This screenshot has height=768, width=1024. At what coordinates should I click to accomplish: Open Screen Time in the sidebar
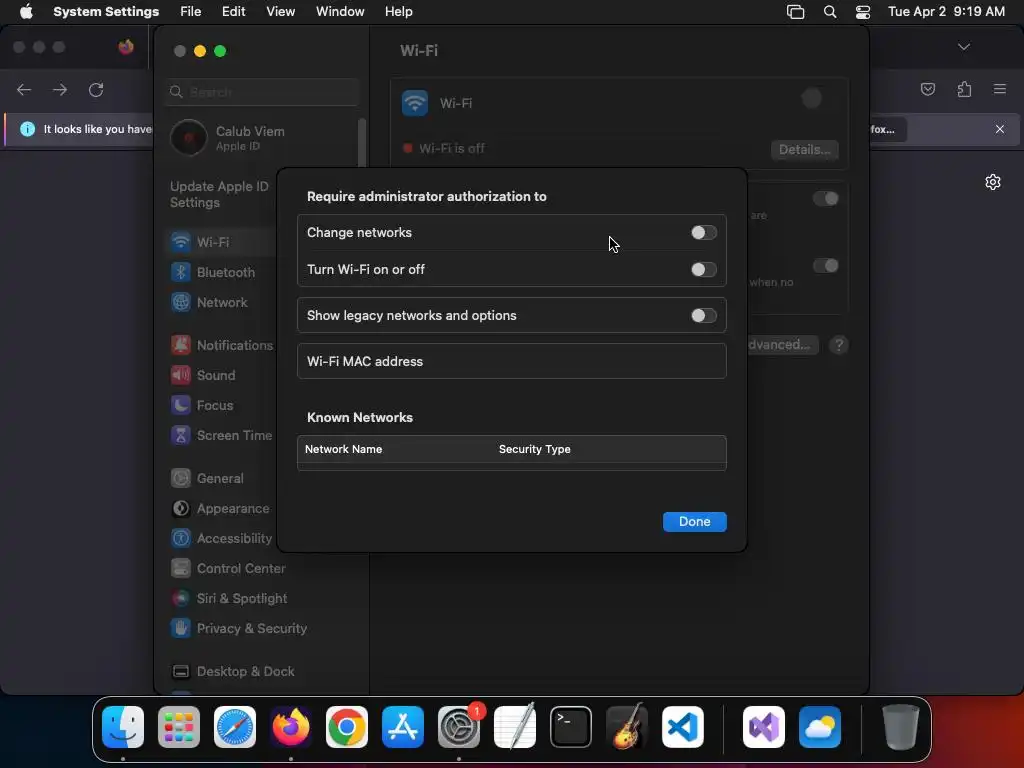221,435
